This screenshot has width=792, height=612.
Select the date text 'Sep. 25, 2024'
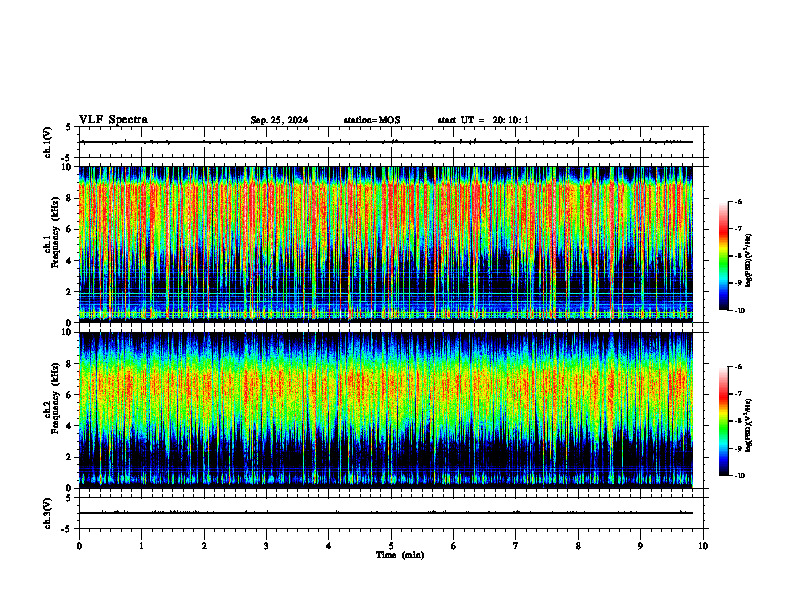tap(279, 120)
